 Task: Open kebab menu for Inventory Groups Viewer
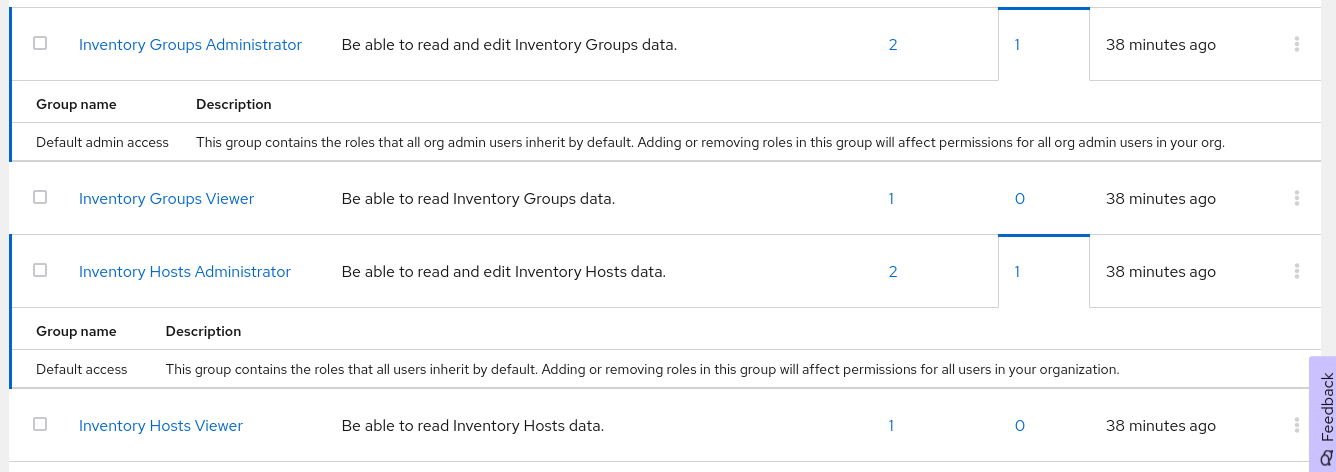tap(1296, 198)
